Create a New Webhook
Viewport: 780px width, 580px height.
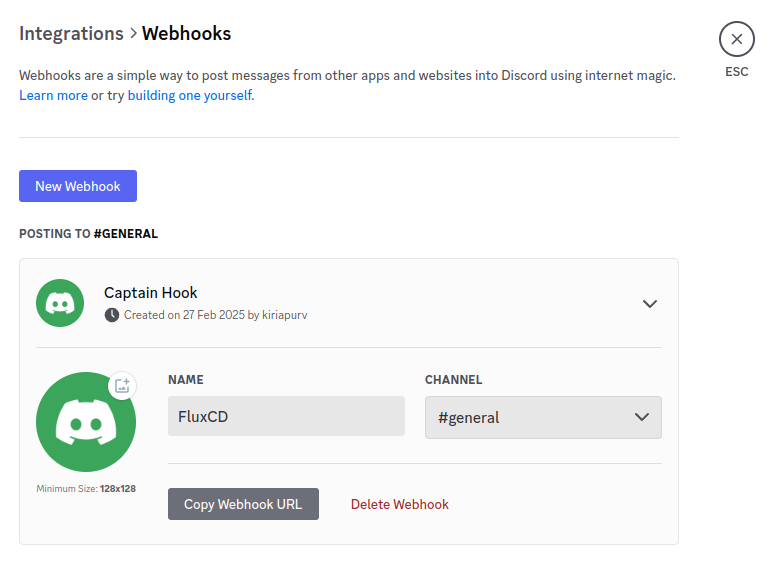[x=78, y=186]
